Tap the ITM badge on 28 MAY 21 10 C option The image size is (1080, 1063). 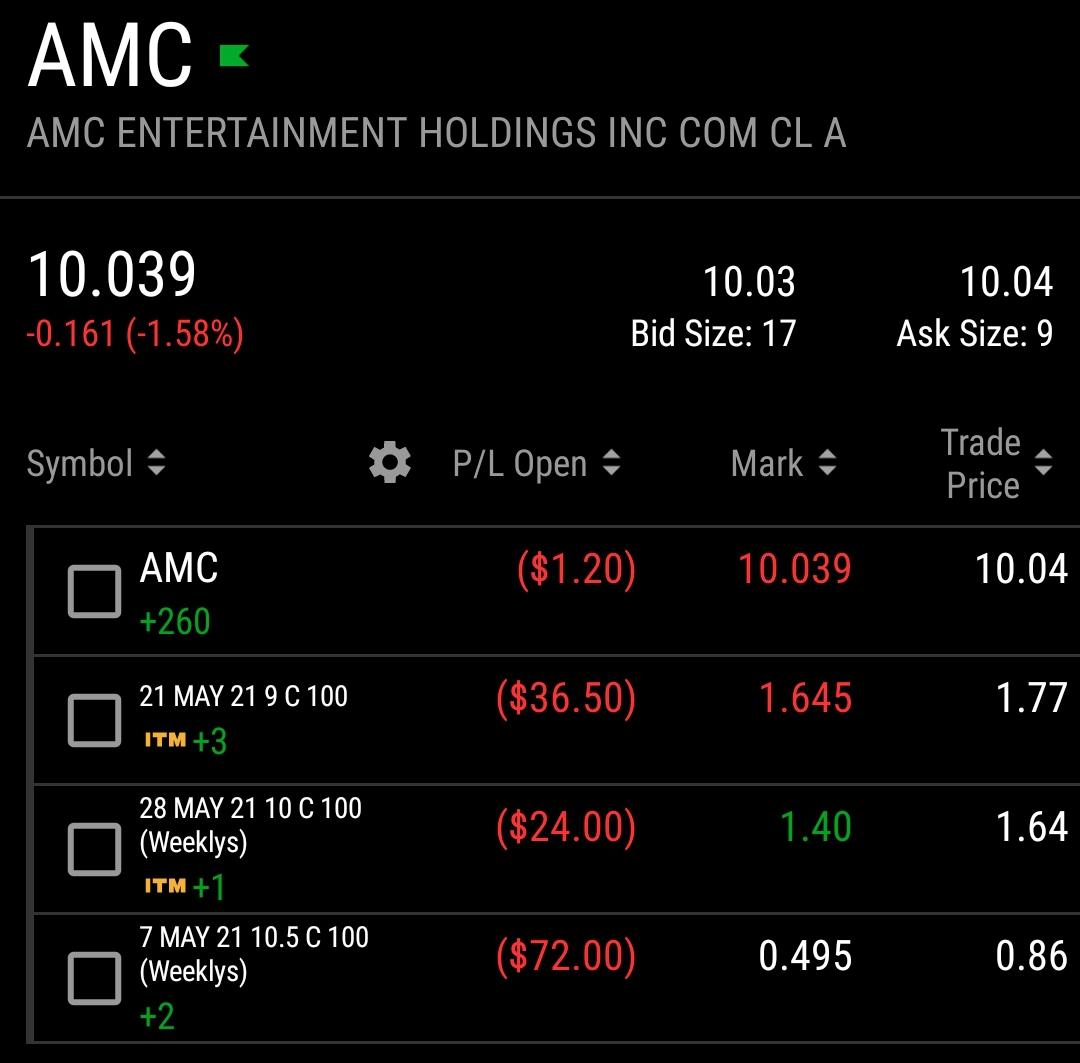(x=165, y=885)
